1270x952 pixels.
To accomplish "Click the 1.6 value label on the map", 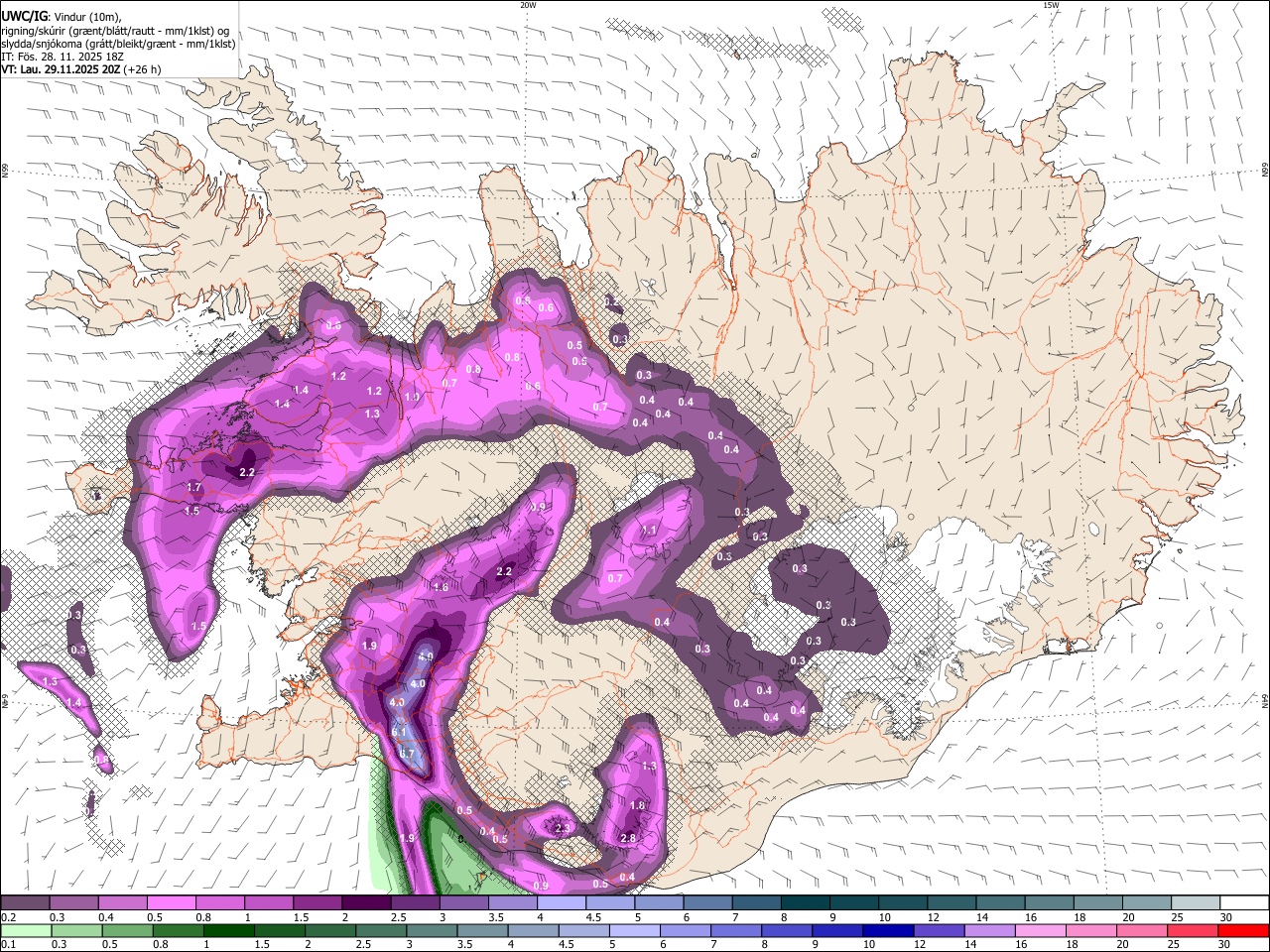I will (x=442, y=587).
